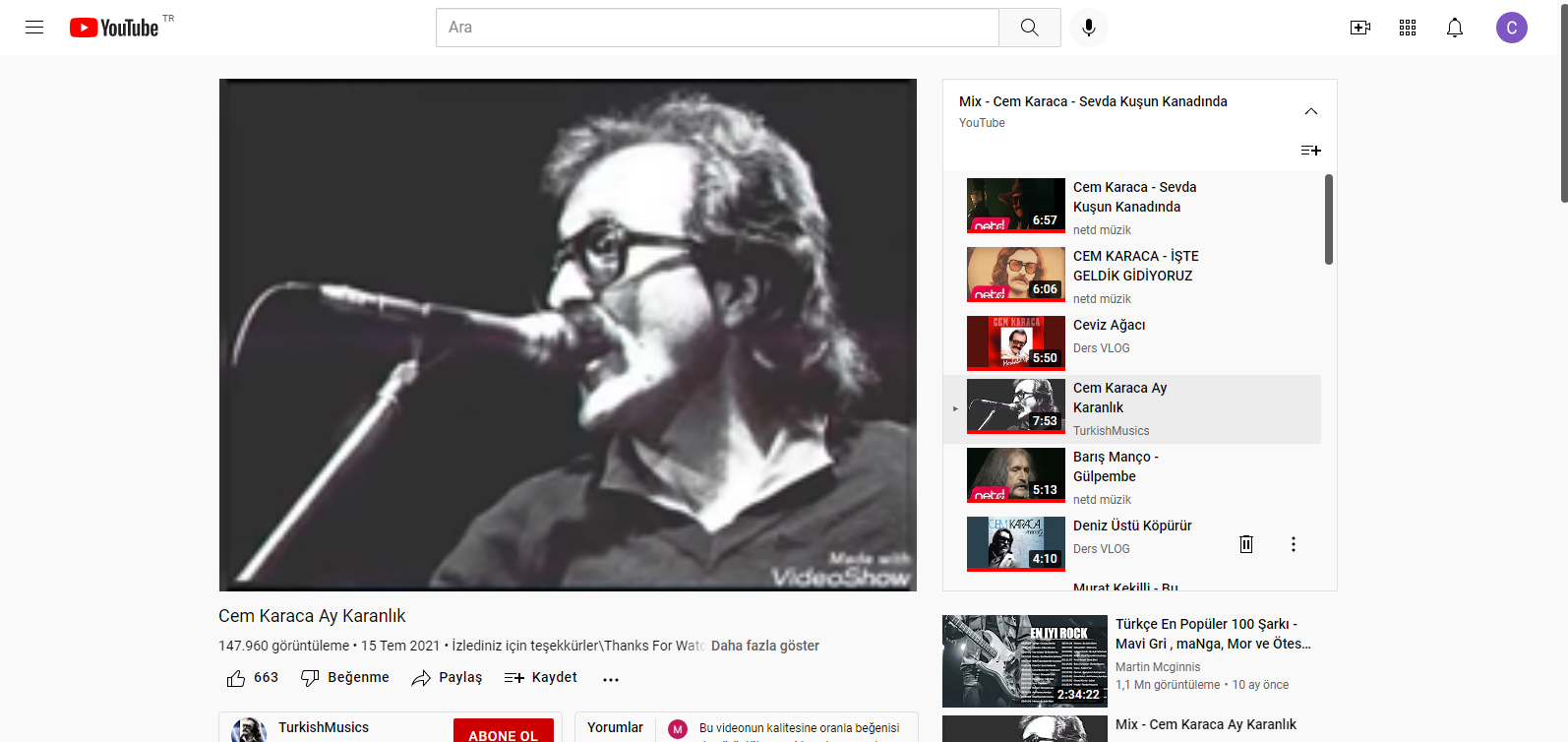
Task: Open more actions ellipsis under video
Action: pyautogui.click(x=611, y=679)
